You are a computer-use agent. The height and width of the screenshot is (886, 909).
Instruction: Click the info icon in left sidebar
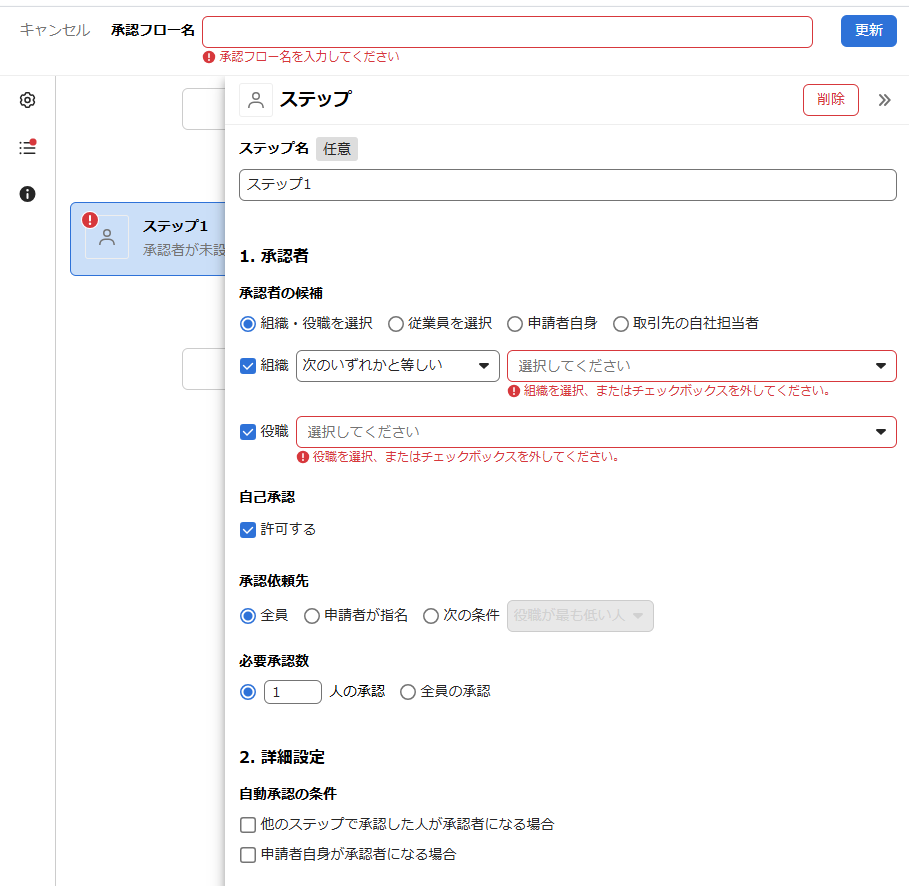pos(28,194)
